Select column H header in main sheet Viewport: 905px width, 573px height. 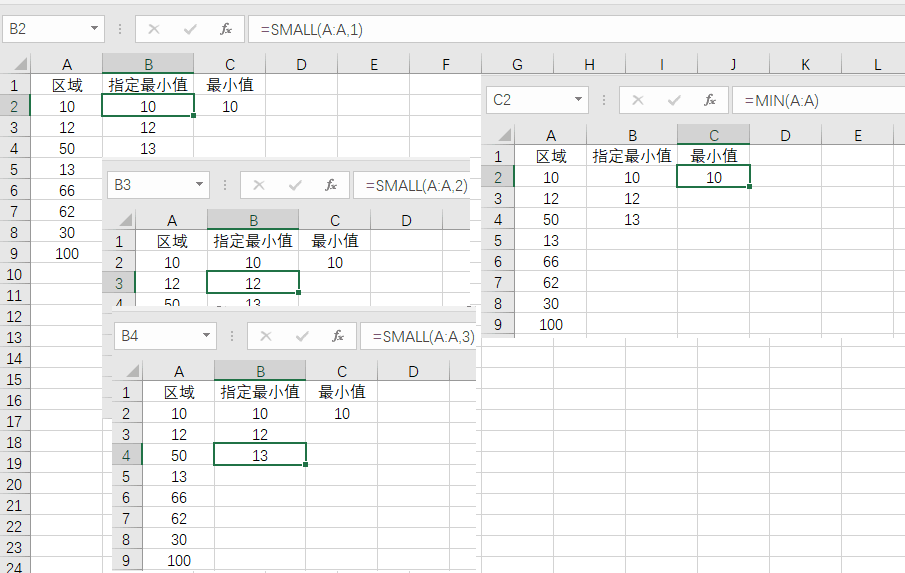pos(589,64)
